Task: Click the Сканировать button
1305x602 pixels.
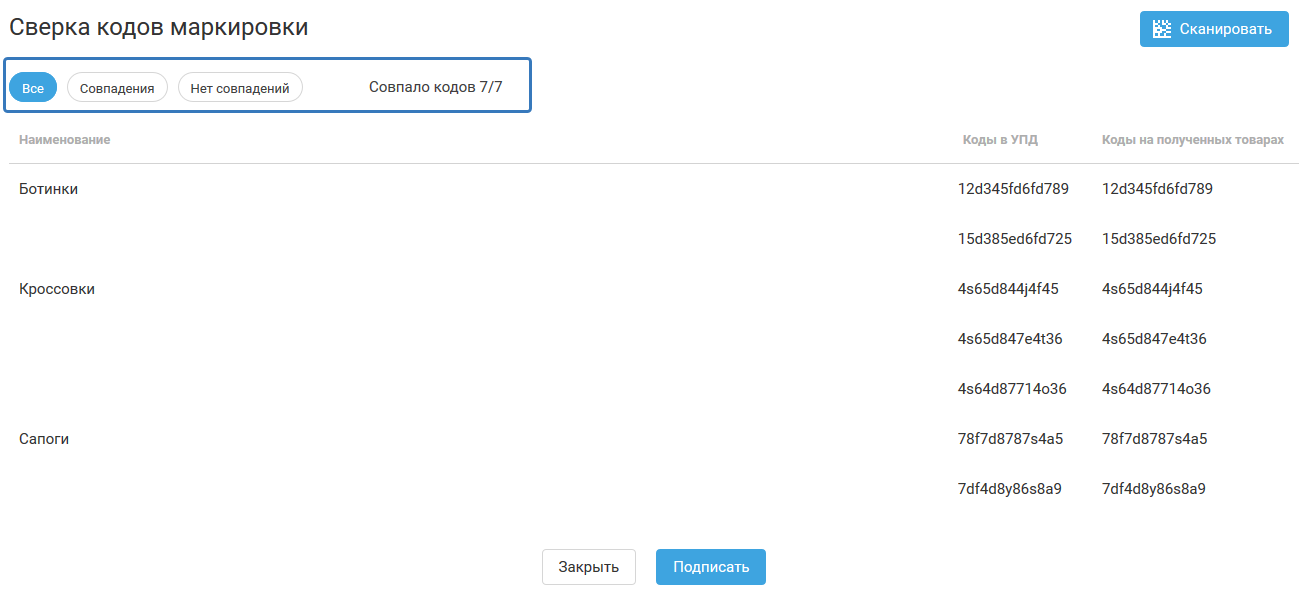Action: pyautogui.click(x=1214, y=29)
